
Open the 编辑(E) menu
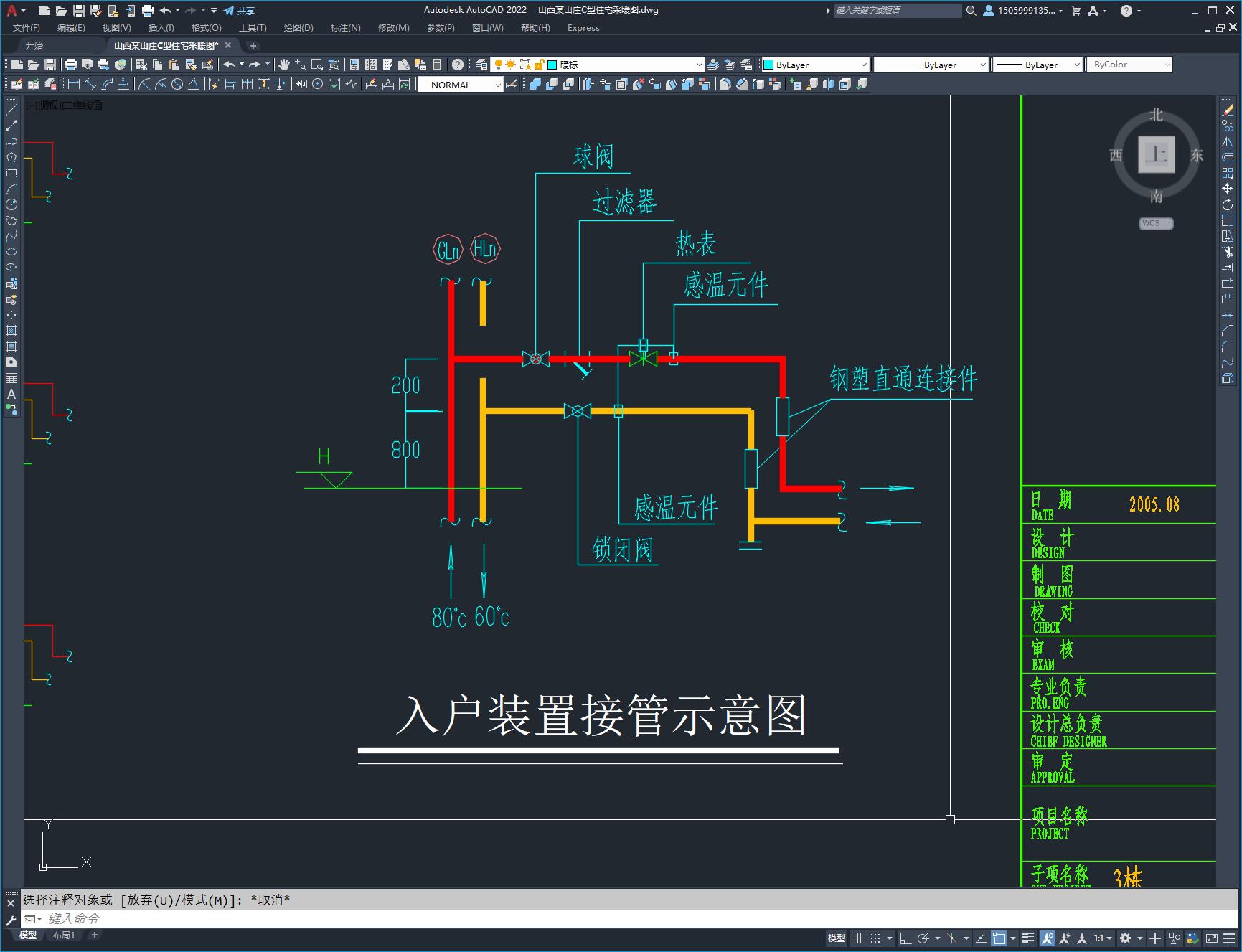pos(71,28)
